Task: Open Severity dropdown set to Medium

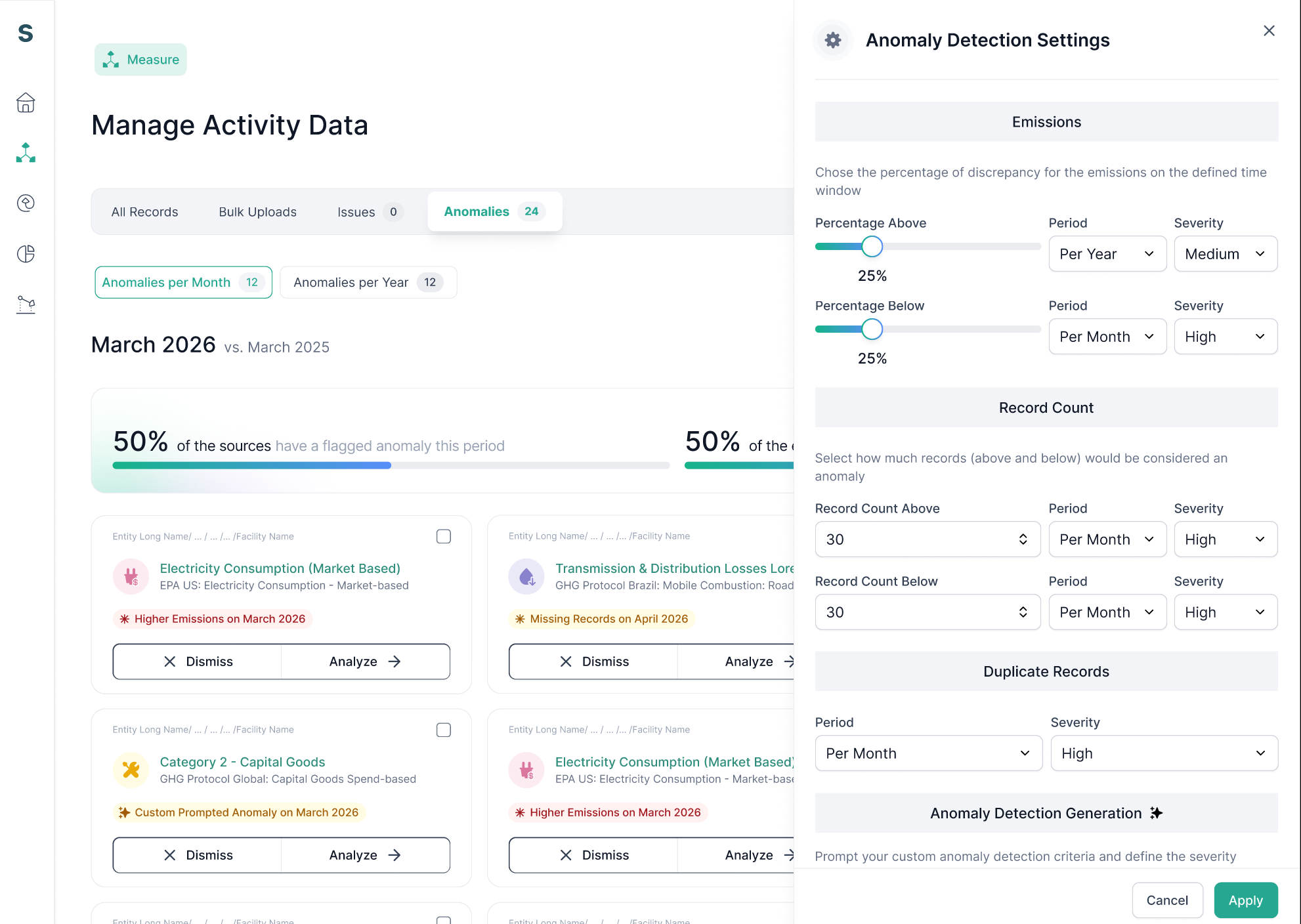Action: pyautogui.click(x=1226, y=254)
